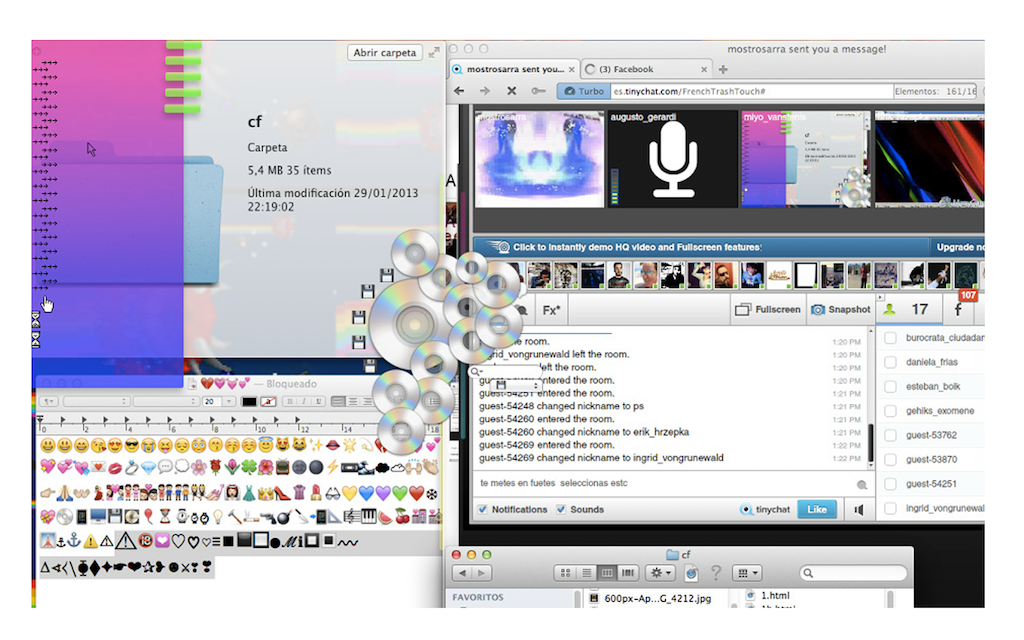This screenshot has height=640, width=1024.
Task: Click the tinychat logo link
Action: tap(765, 509)
